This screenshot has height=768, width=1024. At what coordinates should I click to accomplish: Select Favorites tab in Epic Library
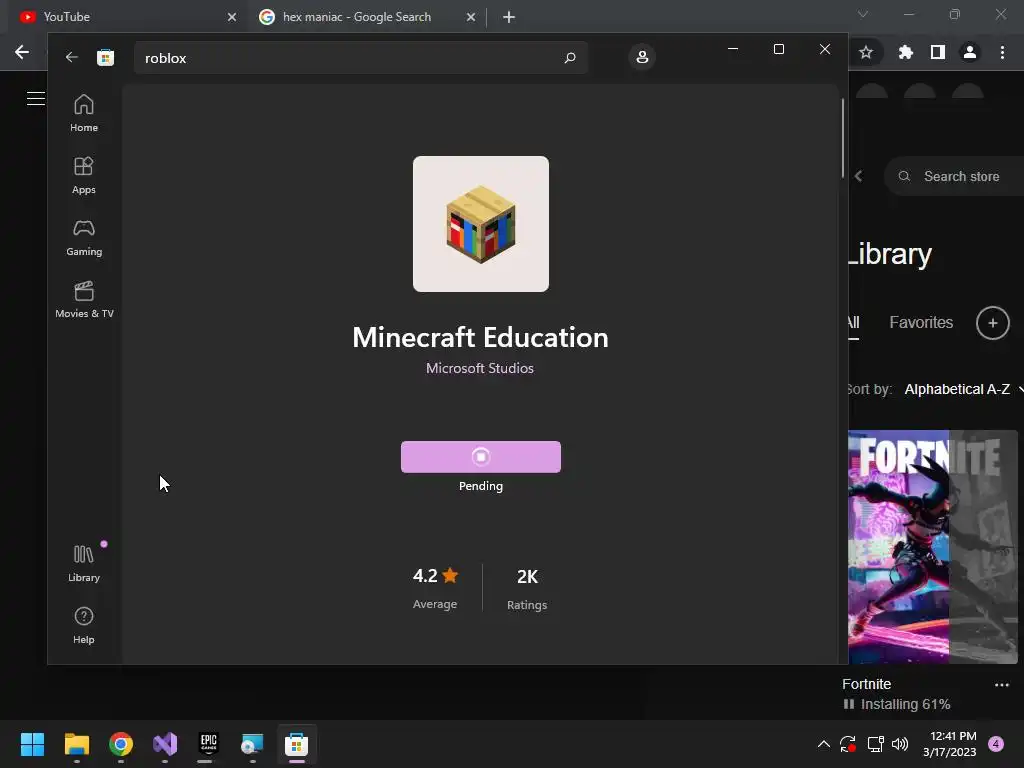coord(921,323)
